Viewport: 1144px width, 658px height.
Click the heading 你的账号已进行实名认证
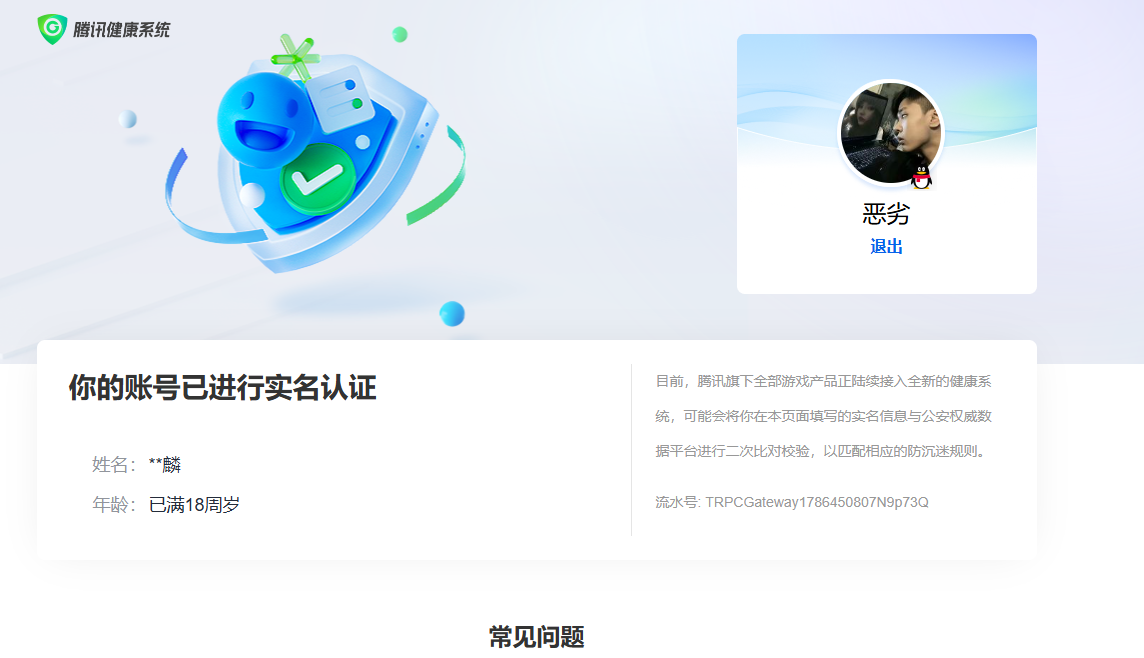(x=223, y=387)
